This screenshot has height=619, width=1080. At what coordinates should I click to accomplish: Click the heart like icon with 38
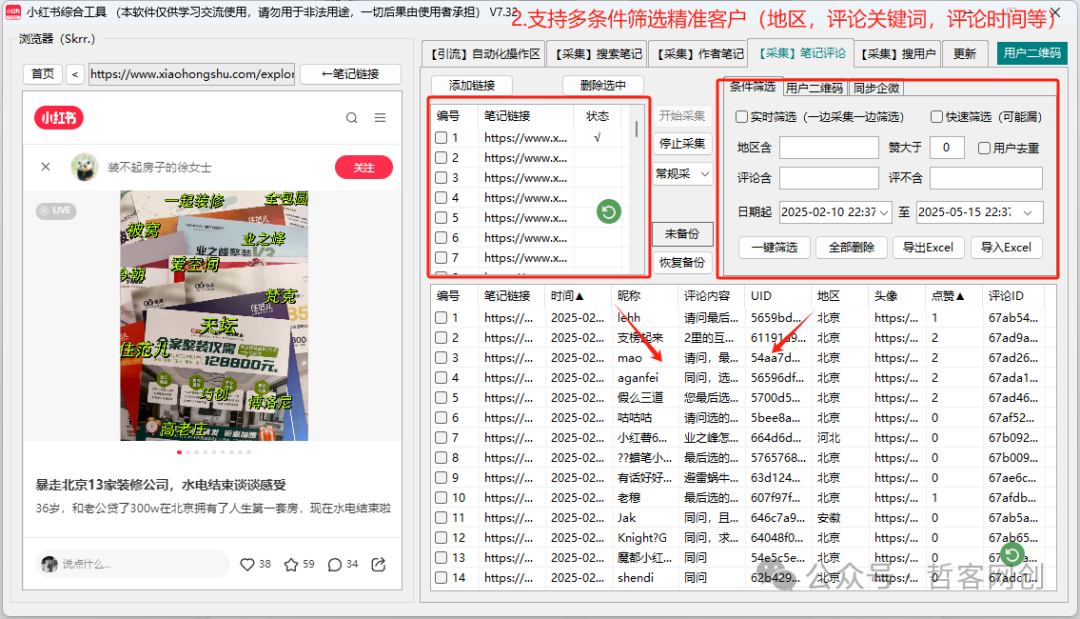pyautogui.click(x=247, y=565)
